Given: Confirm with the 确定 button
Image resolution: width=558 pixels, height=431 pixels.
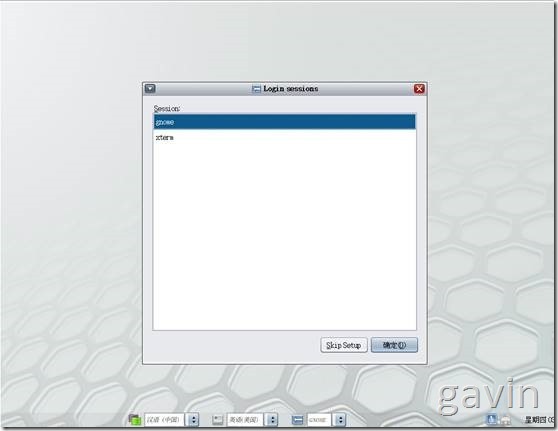Looking at the screenshot, I should point(394,345).
